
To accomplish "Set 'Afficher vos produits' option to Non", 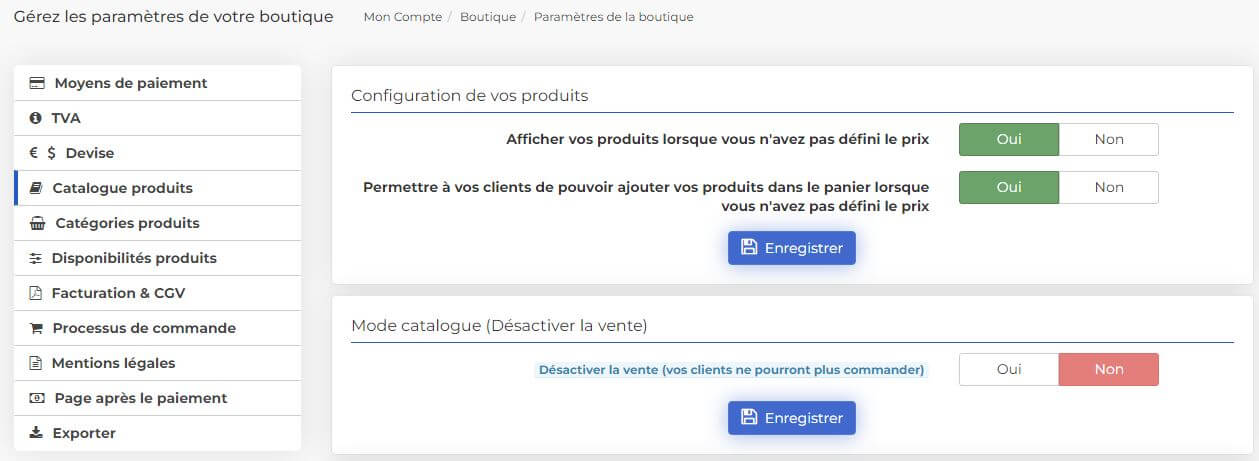I will 1108,139.
